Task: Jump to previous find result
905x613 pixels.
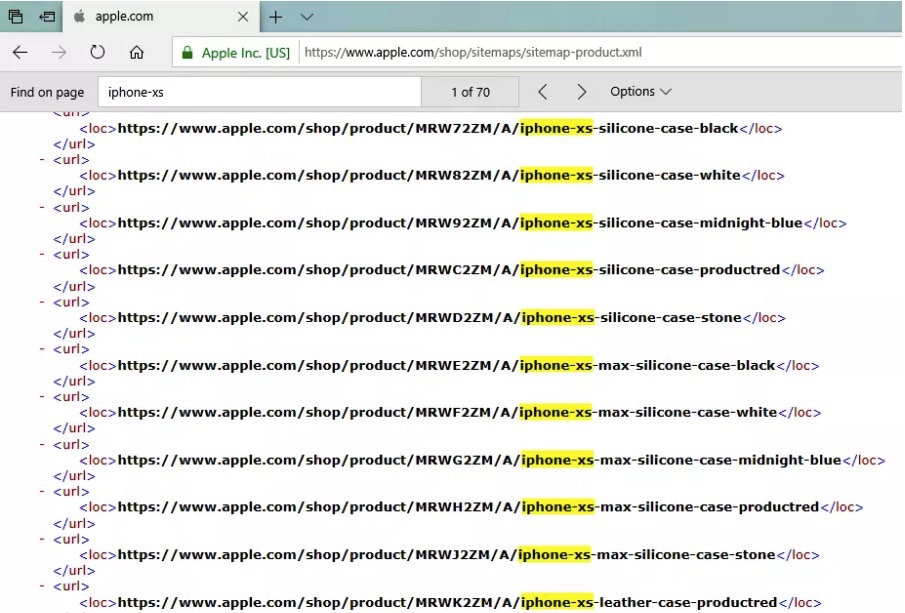Action: point(543,92)
